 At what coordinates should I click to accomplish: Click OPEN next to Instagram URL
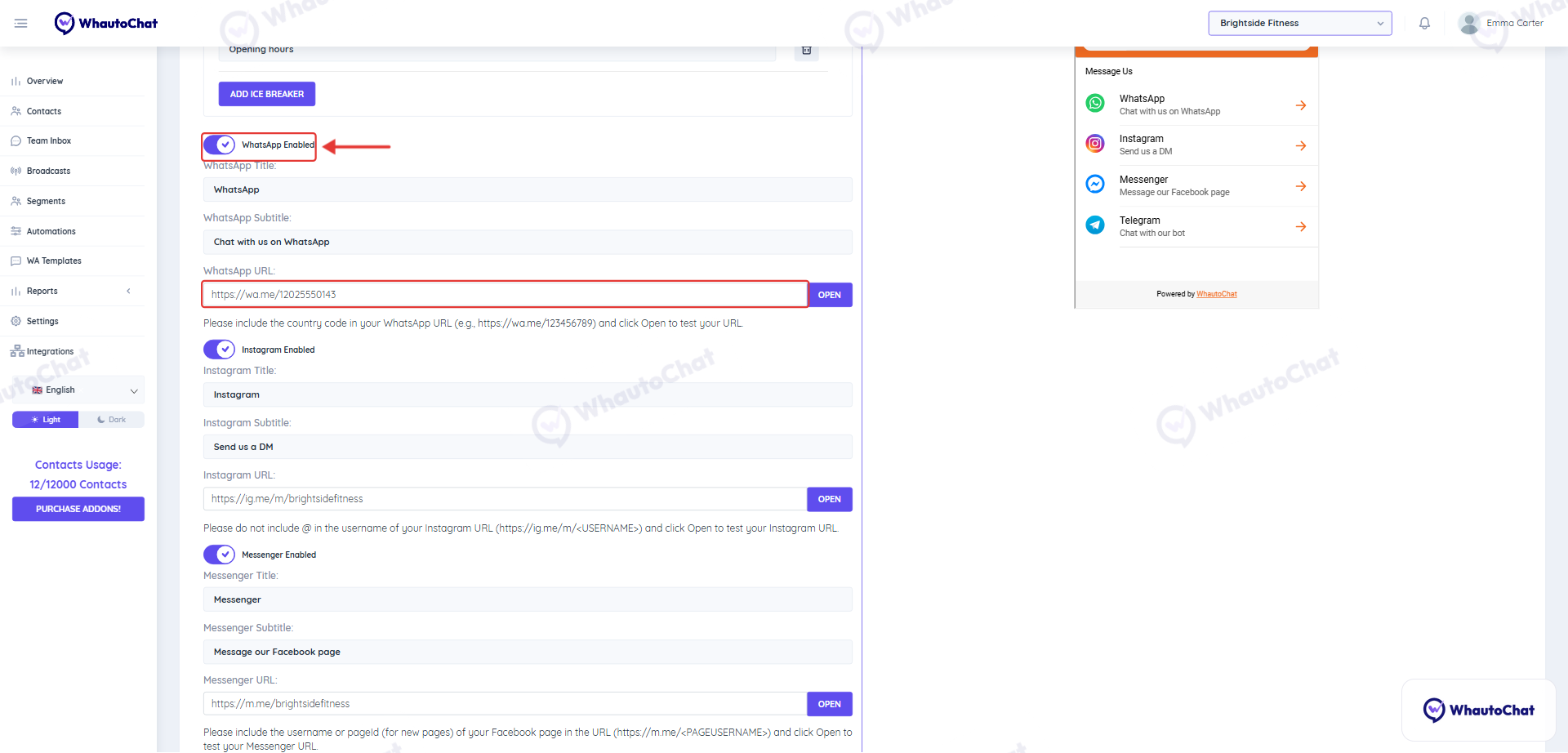[830, 499]
